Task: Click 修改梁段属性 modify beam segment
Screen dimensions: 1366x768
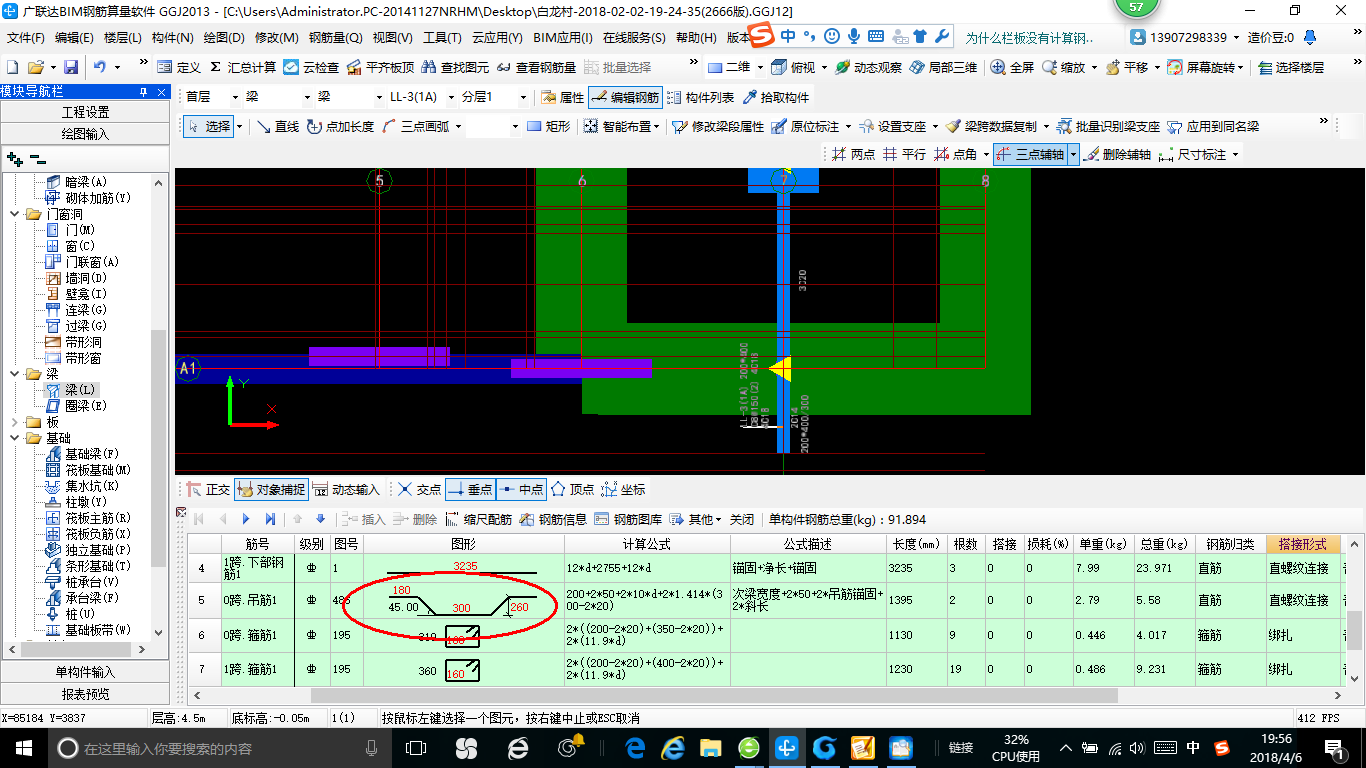Action: 718,127
